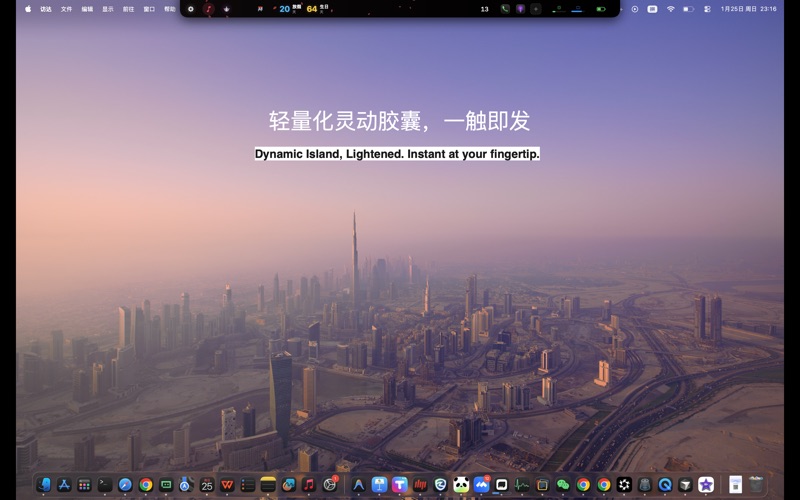Image resolution: width=800 pixels, height=500 pixels.
Task: Open Control Center in the menu bar
Action: 707,9
